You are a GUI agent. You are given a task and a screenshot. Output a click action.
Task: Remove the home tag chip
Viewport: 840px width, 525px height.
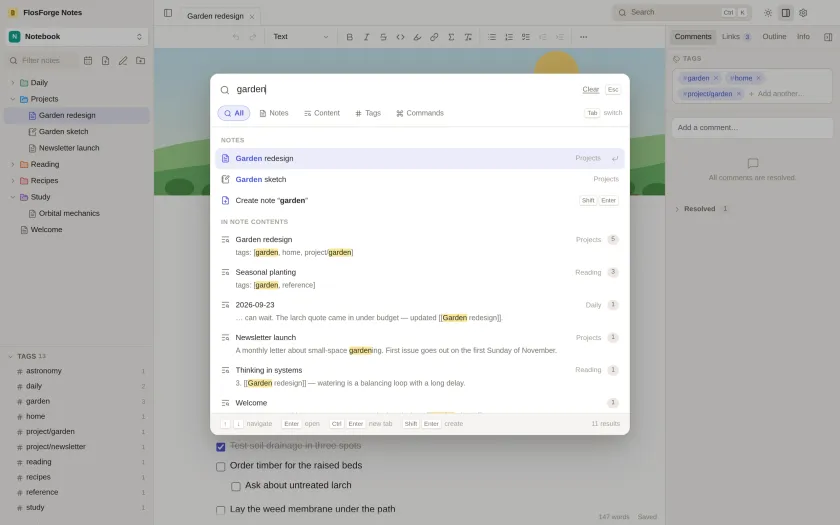[x=758, y=78]
